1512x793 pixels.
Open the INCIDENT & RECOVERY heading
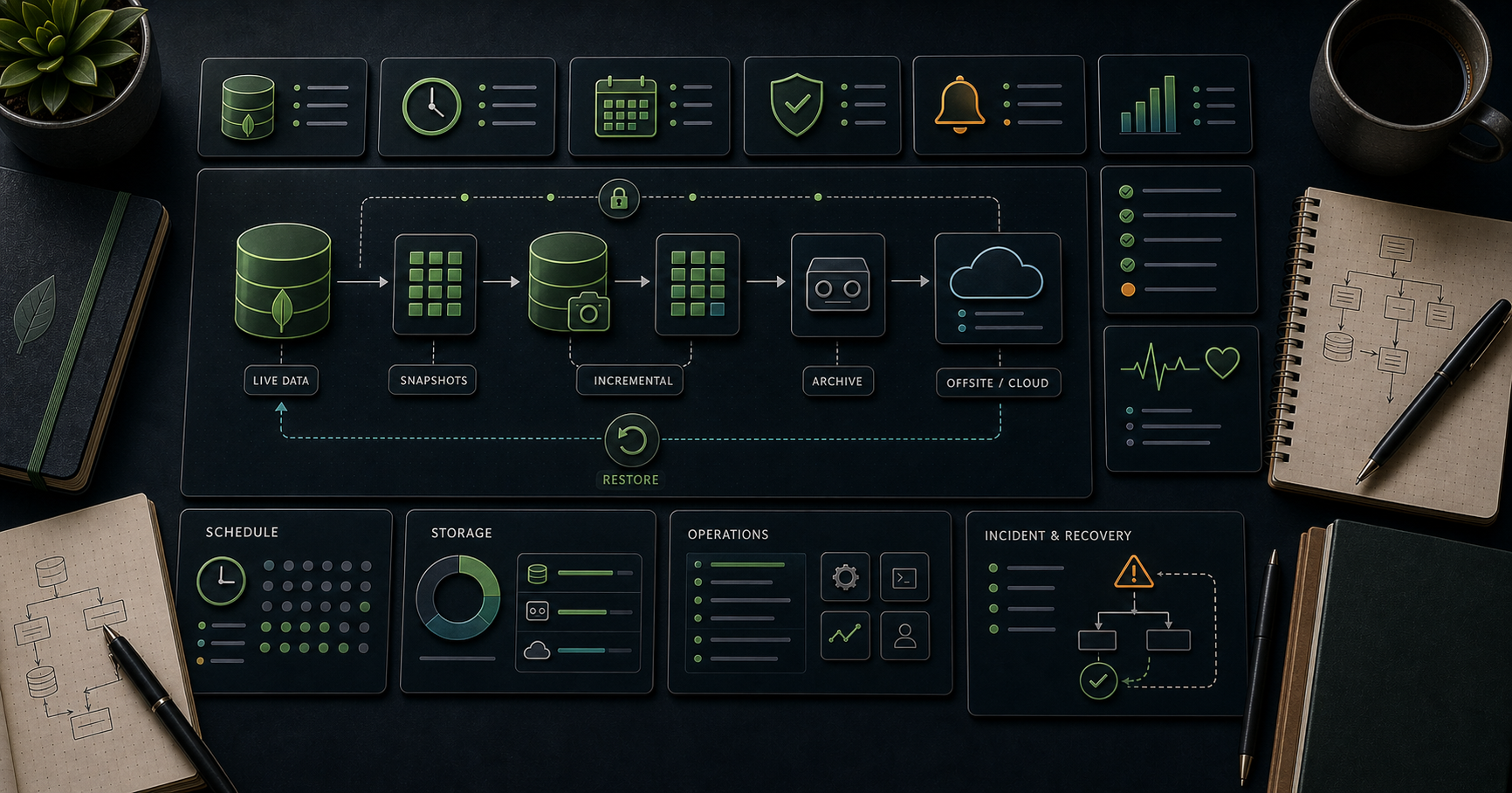pos(1058,535)
